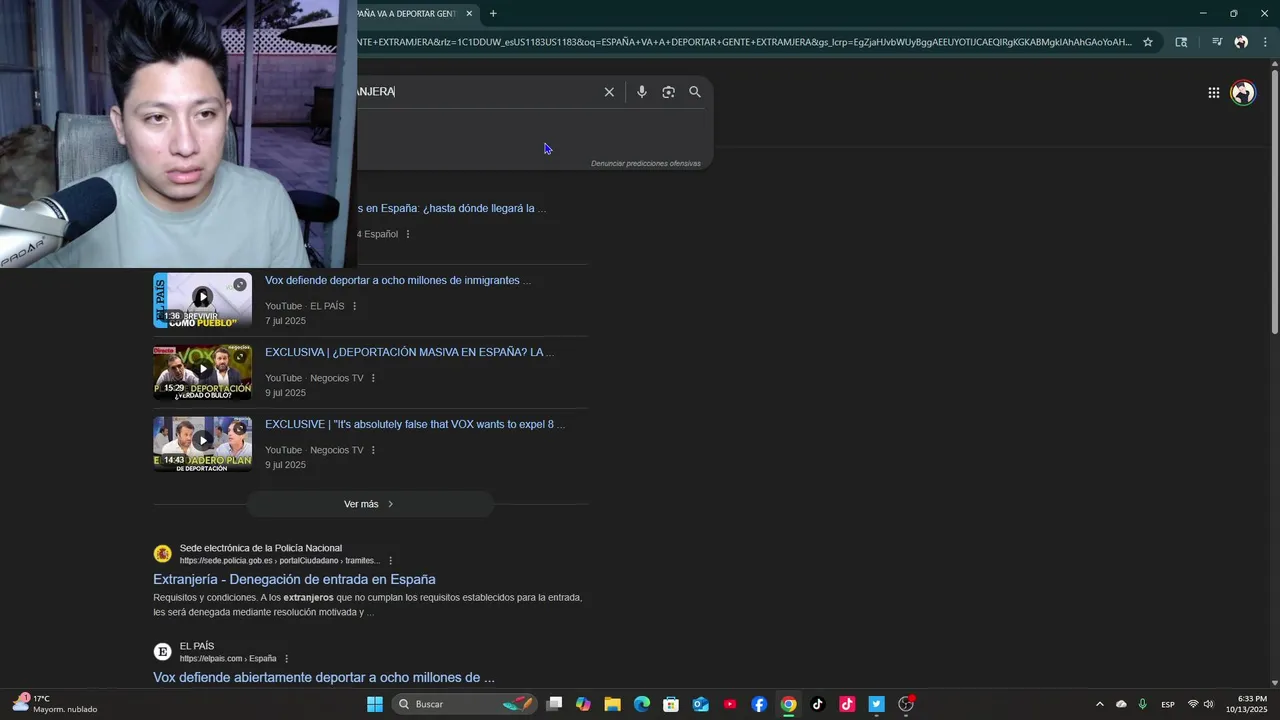The width and height of the screenshot is (1280, 720).
Task: Open options for 9 jul Negocios TV EXCLUSIVA video
Action: 373,378
